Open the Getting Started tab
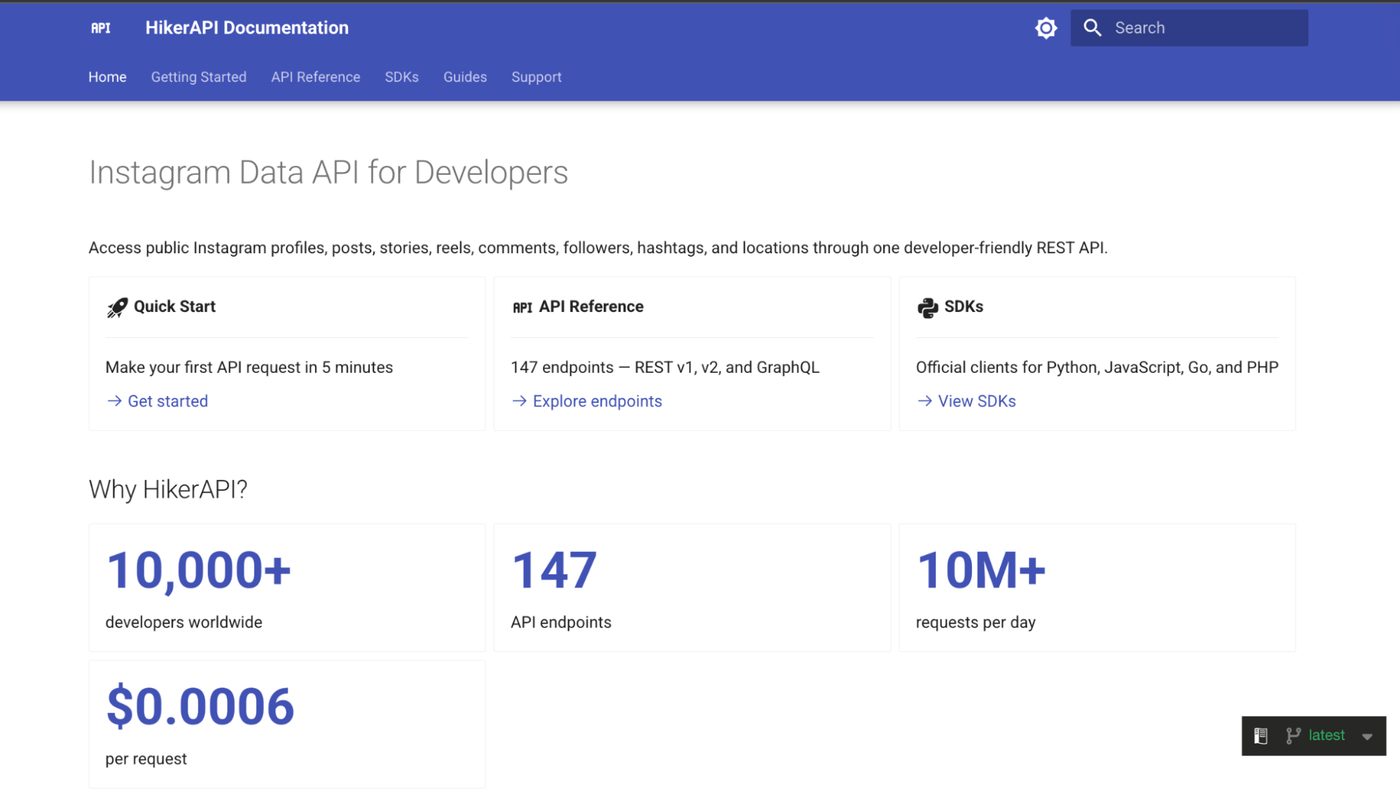Viewport: 1400px width, 796px height. [x=199, y=77]
